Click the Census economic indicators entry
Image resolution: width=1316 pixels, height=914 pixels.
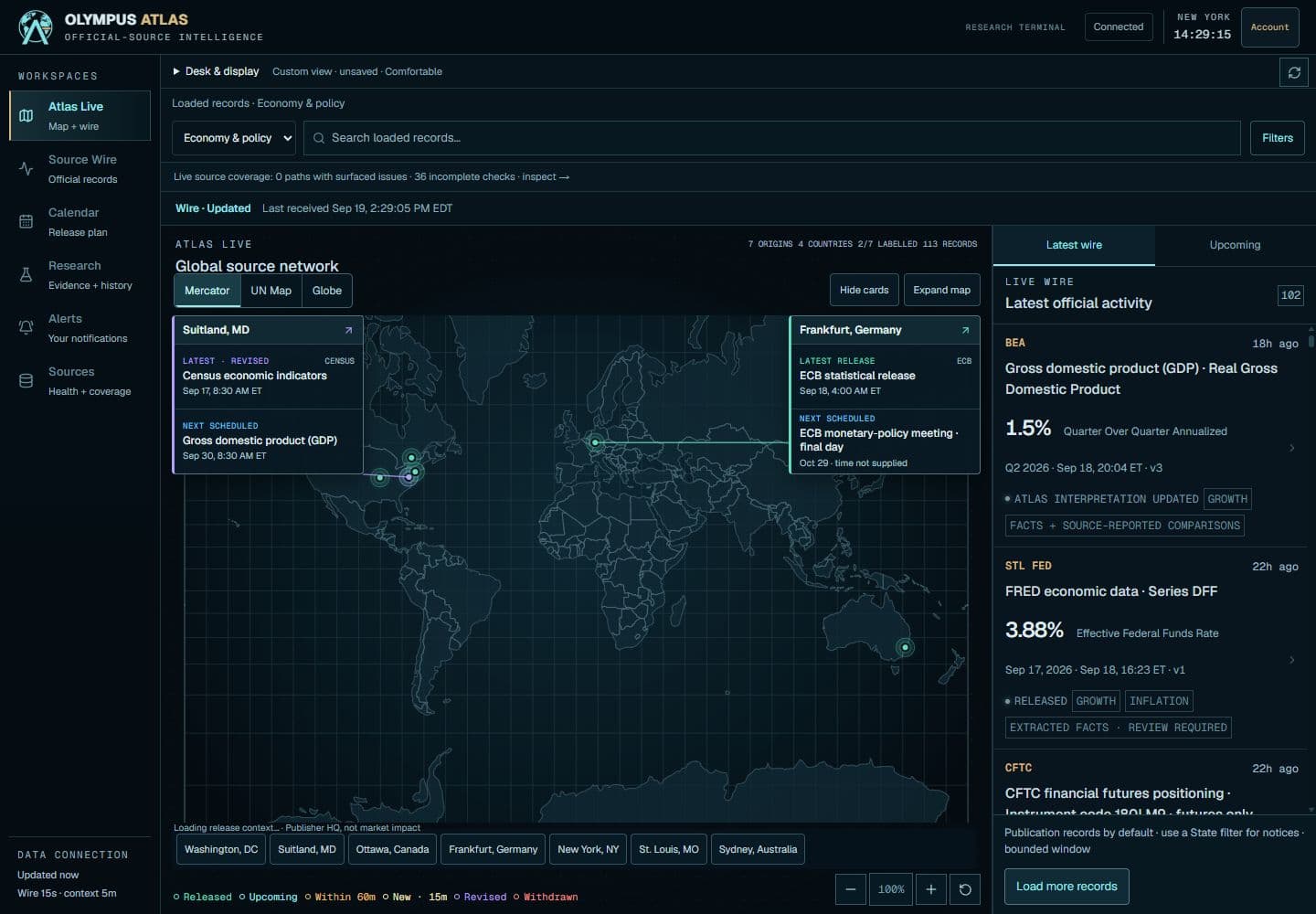[x=268, y=376]
